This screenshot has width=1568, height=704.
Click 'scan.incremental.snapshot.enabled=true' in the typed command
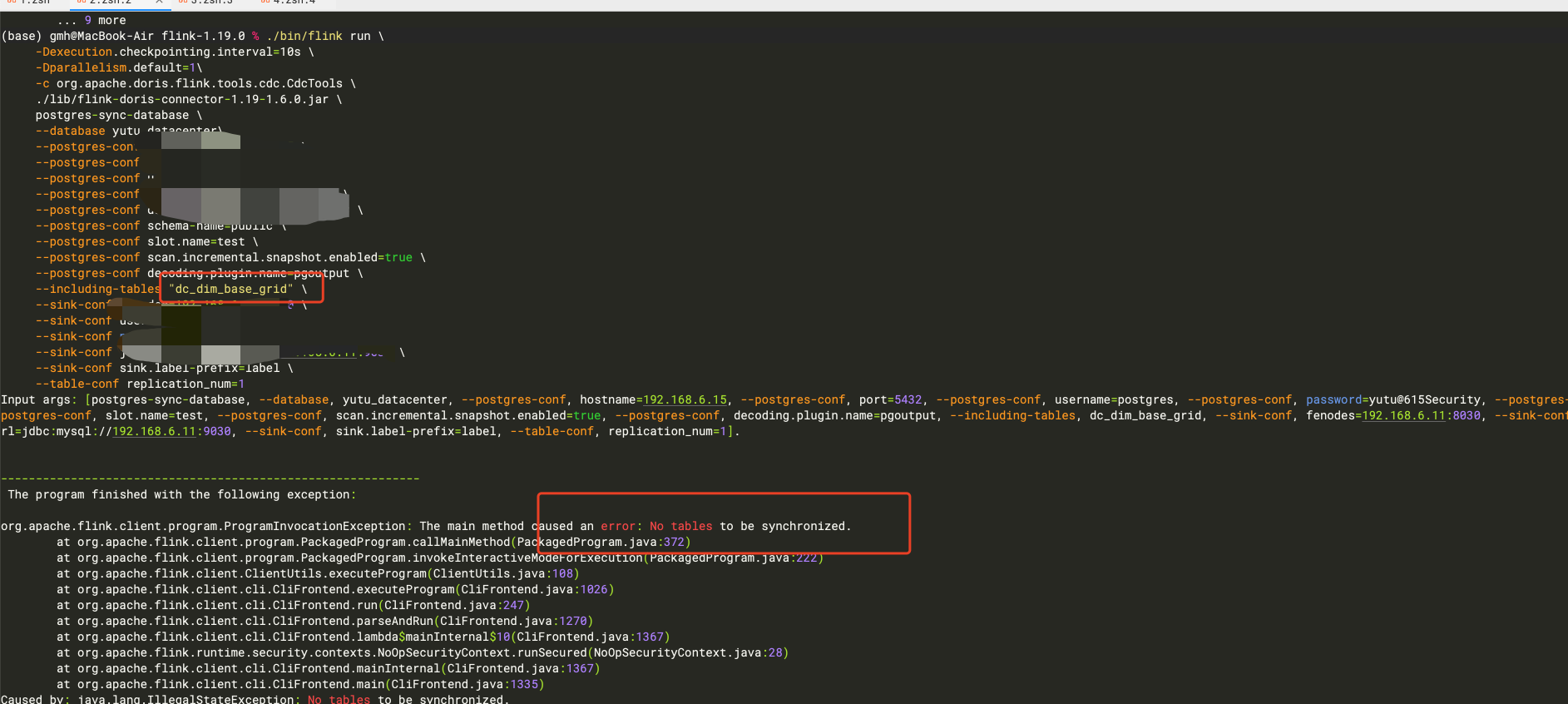coord(279,258)
